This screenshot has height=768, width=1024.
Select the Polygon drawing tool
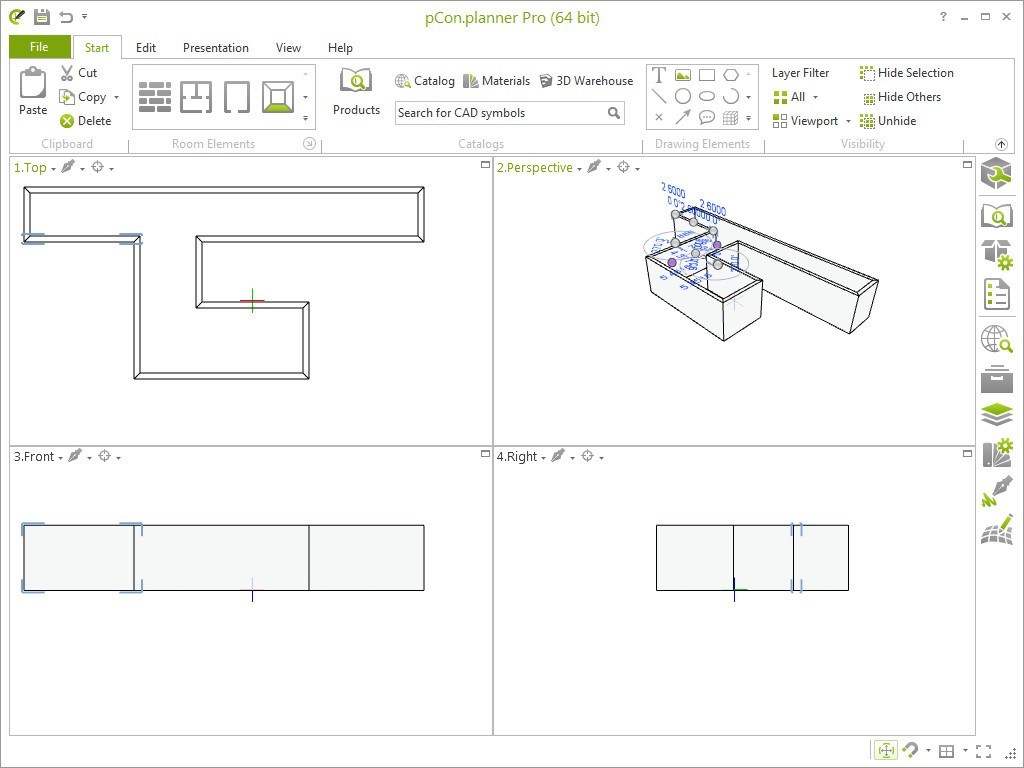pos(731,75)
